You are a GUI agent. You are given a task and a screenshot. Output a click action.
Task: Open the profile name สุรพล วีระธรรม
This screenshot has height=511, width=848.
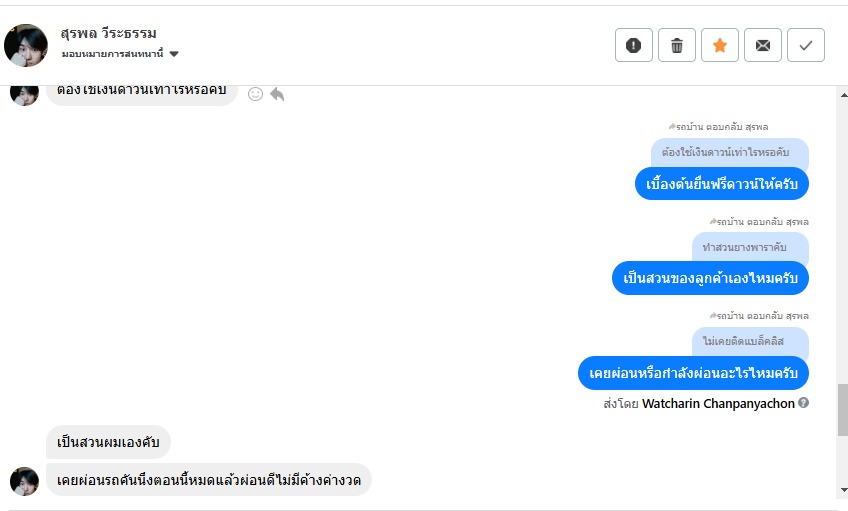click(108, 33)
